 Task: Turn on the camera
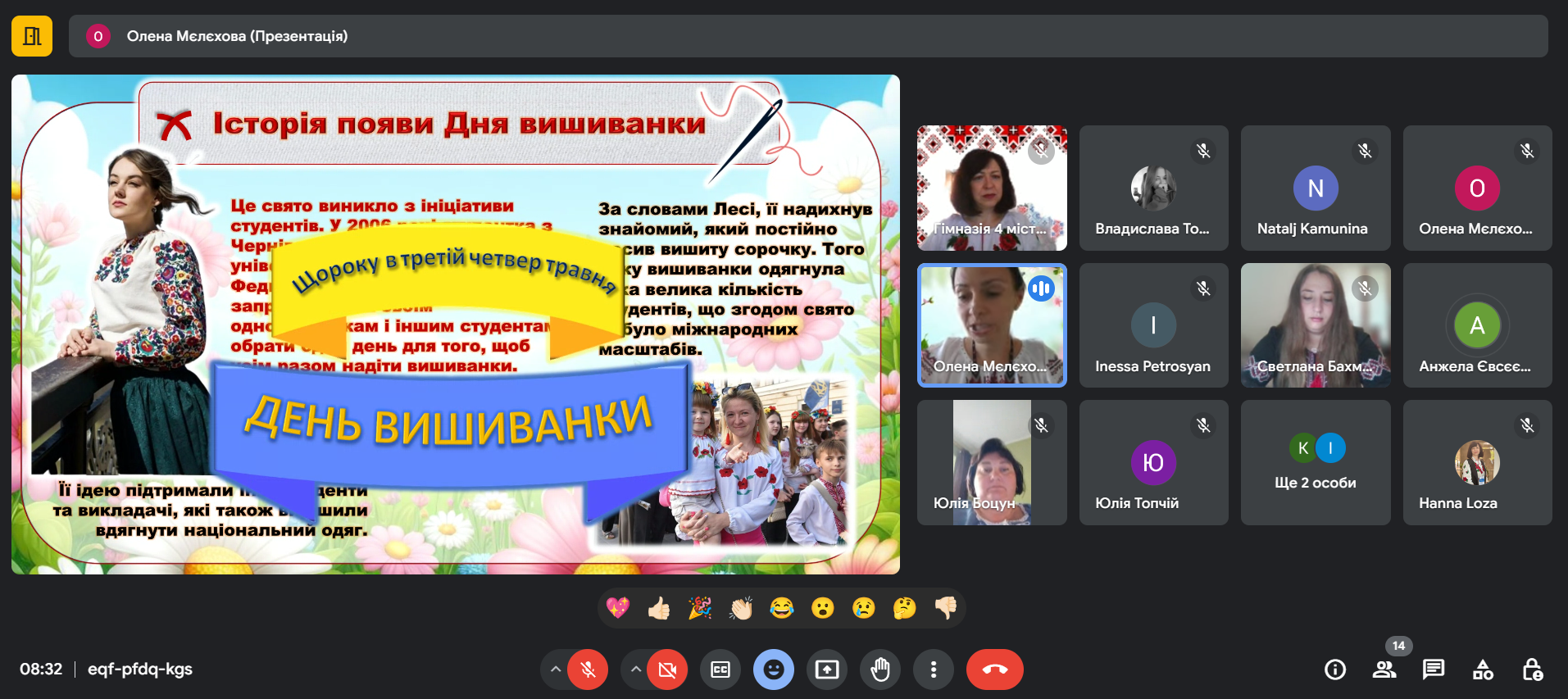[667, 669]
